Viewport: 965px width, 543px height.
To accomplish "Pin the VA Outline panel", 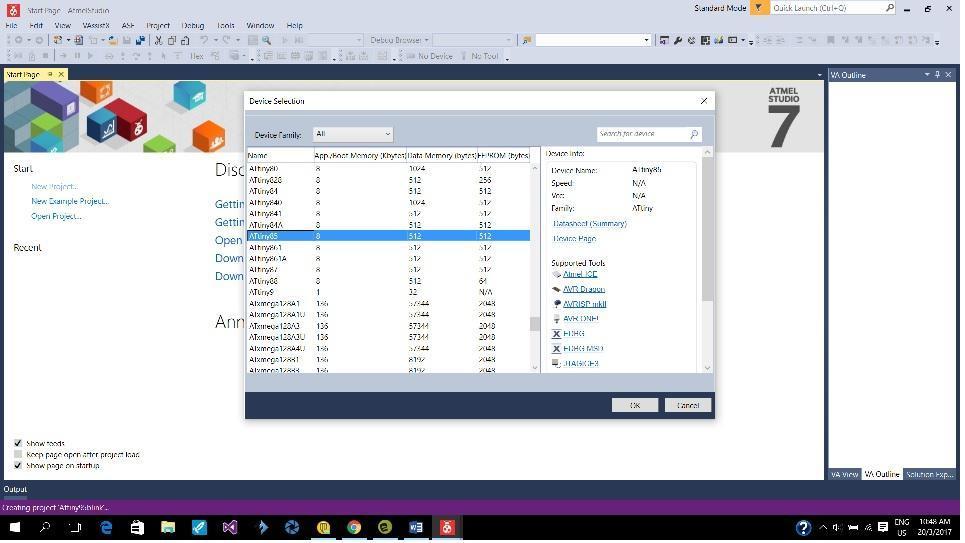I will [x=937, y=74].
